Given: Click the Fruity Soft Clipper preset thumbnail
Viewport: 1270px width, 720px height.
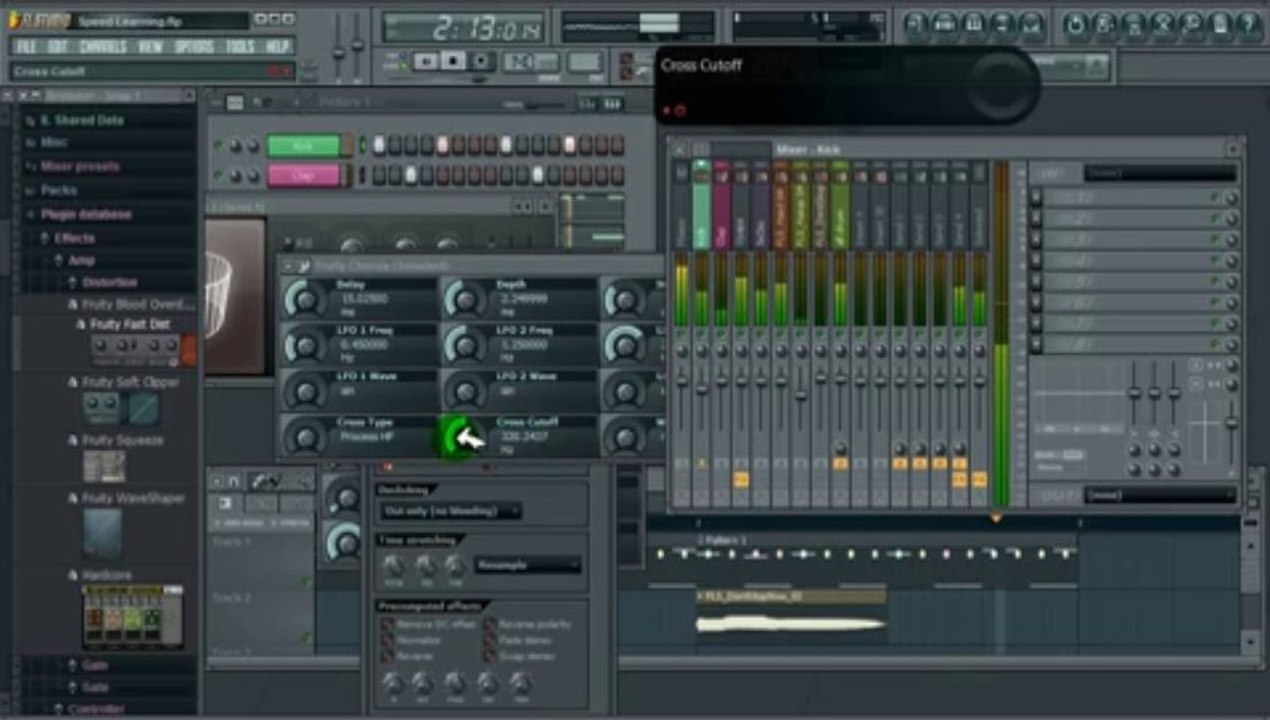Looking at the screenshot, I should (121, 408).
